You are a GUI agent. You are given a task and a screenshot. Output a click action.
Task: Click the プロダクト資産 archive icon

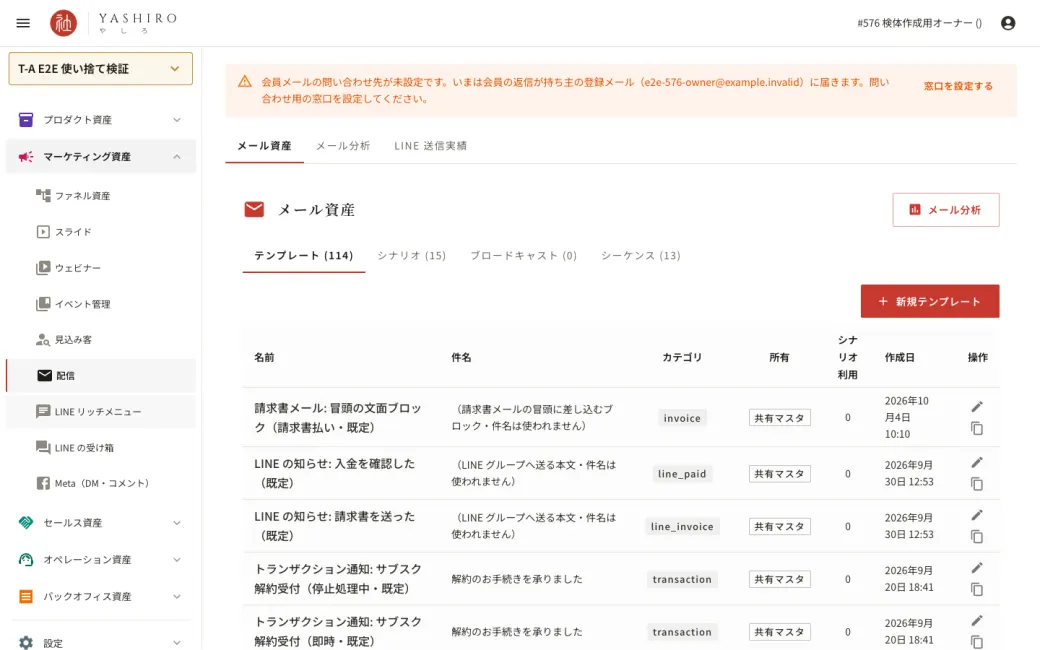click(26, 119)
